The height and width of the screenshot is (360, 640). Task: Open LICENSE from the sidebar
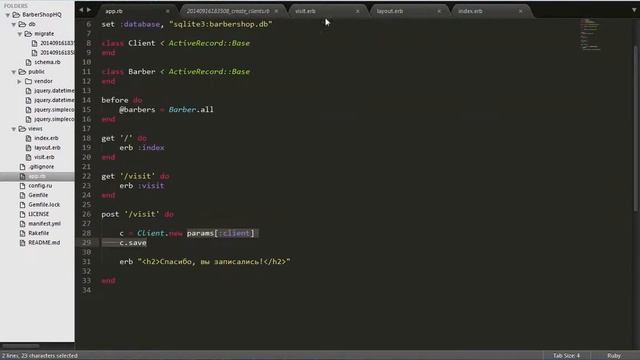[38, 214]
